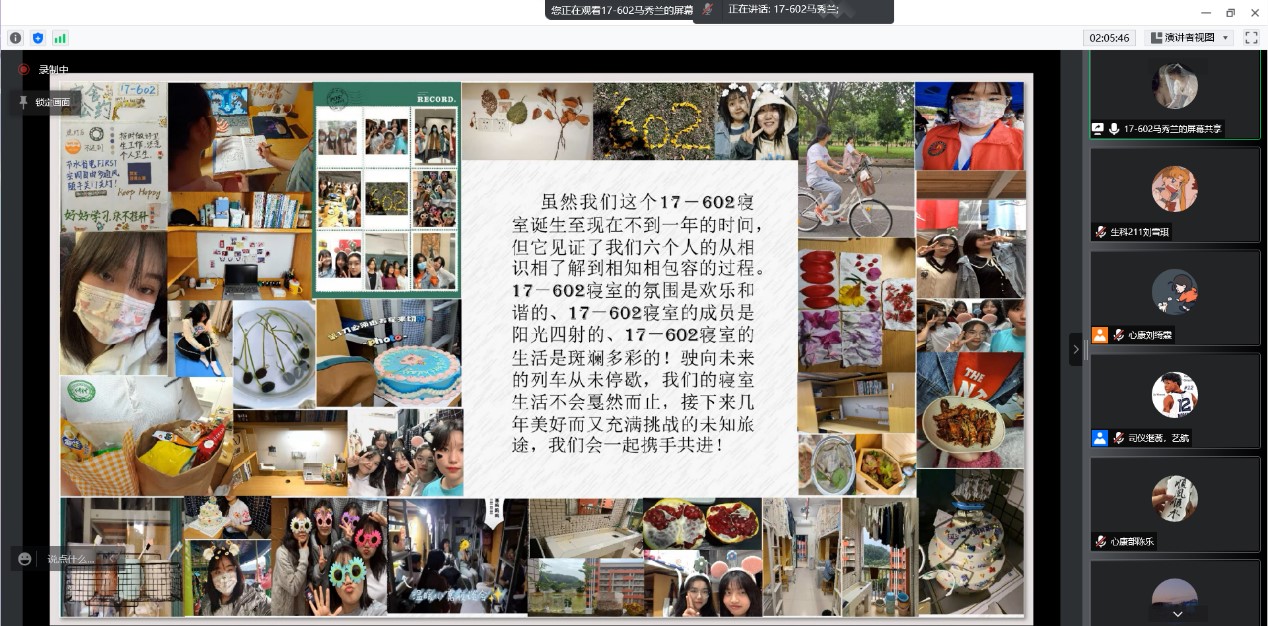This screenshot has height=626, width=1268.
Task: Select the 17-602马秀兰 screen share video tile
Action: pyautogui.click(x=1174, y=92)
